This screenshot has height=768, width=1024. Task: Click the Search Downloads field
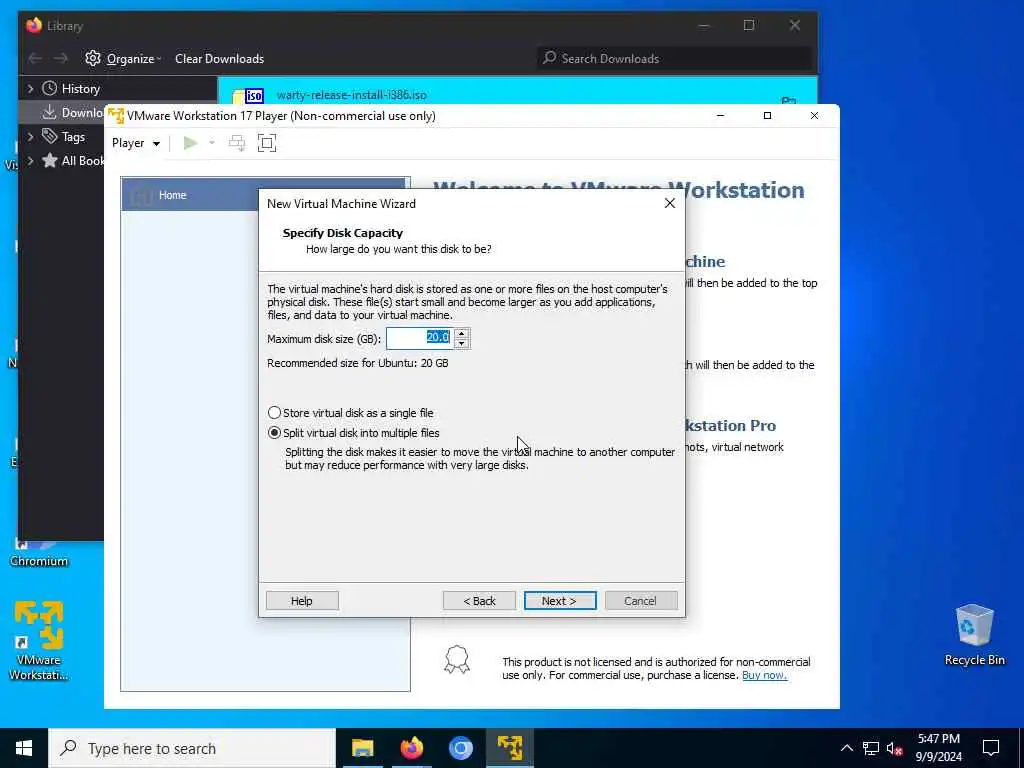coord(676,59)
